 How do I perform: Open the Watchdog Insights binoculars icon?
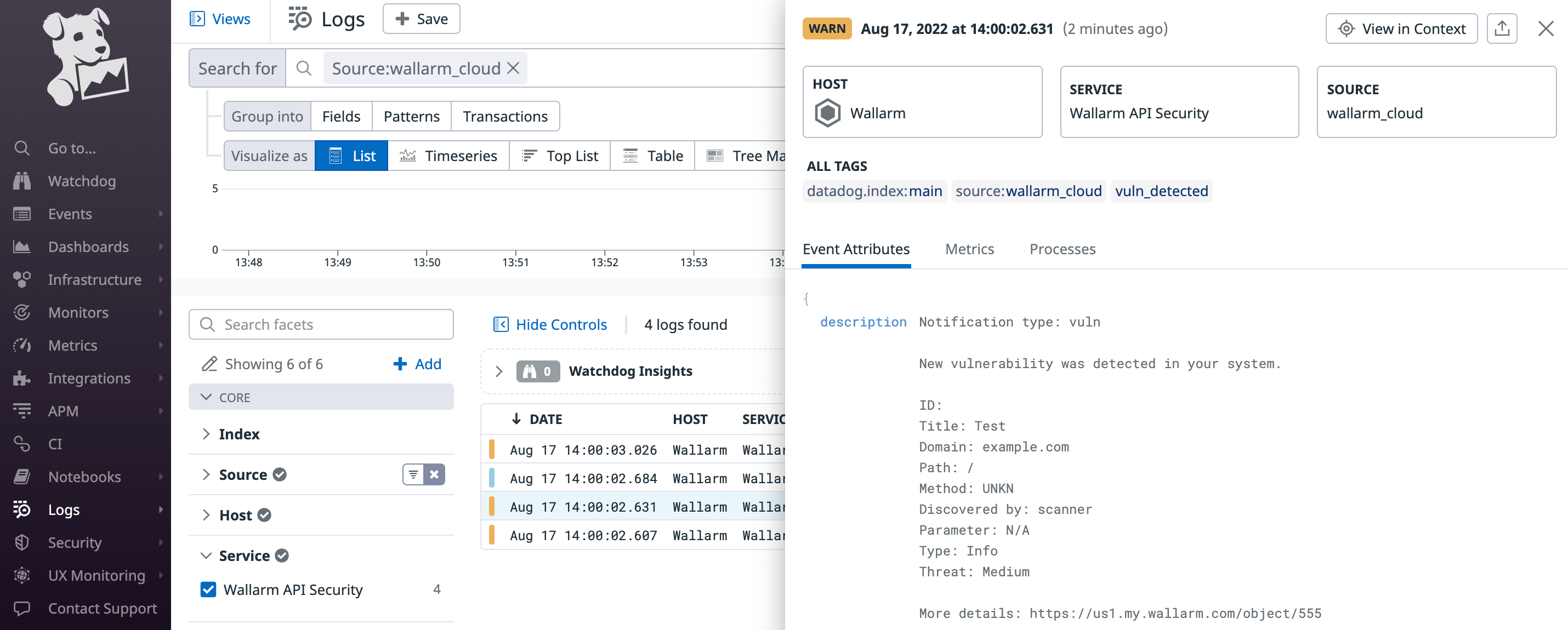(531, 371)
